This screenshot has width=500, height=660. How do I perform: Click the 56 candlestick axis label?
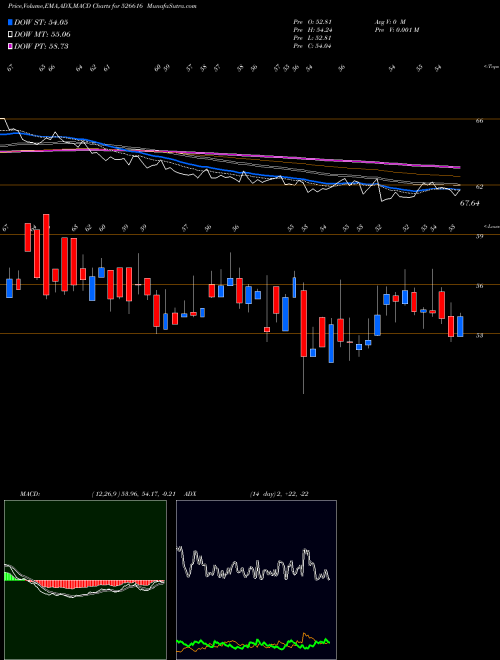479,286
